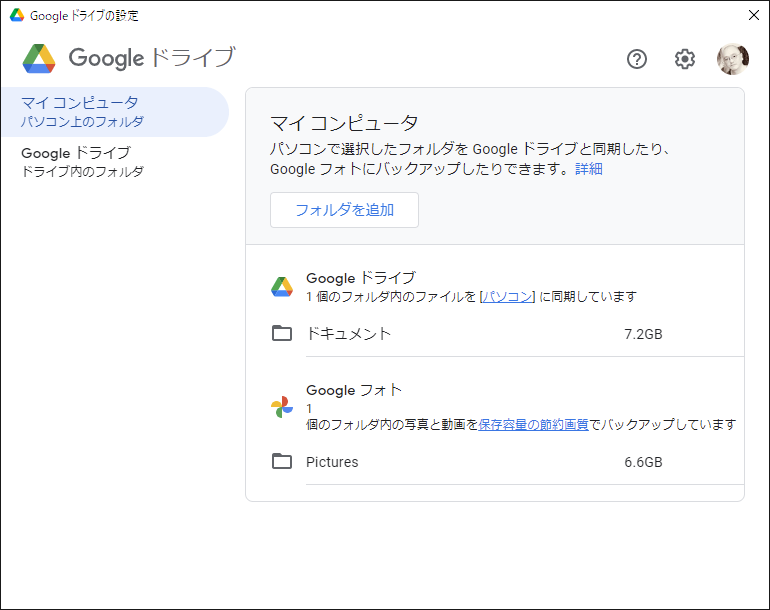Open the [パソコン] sync link

(507, 297)
